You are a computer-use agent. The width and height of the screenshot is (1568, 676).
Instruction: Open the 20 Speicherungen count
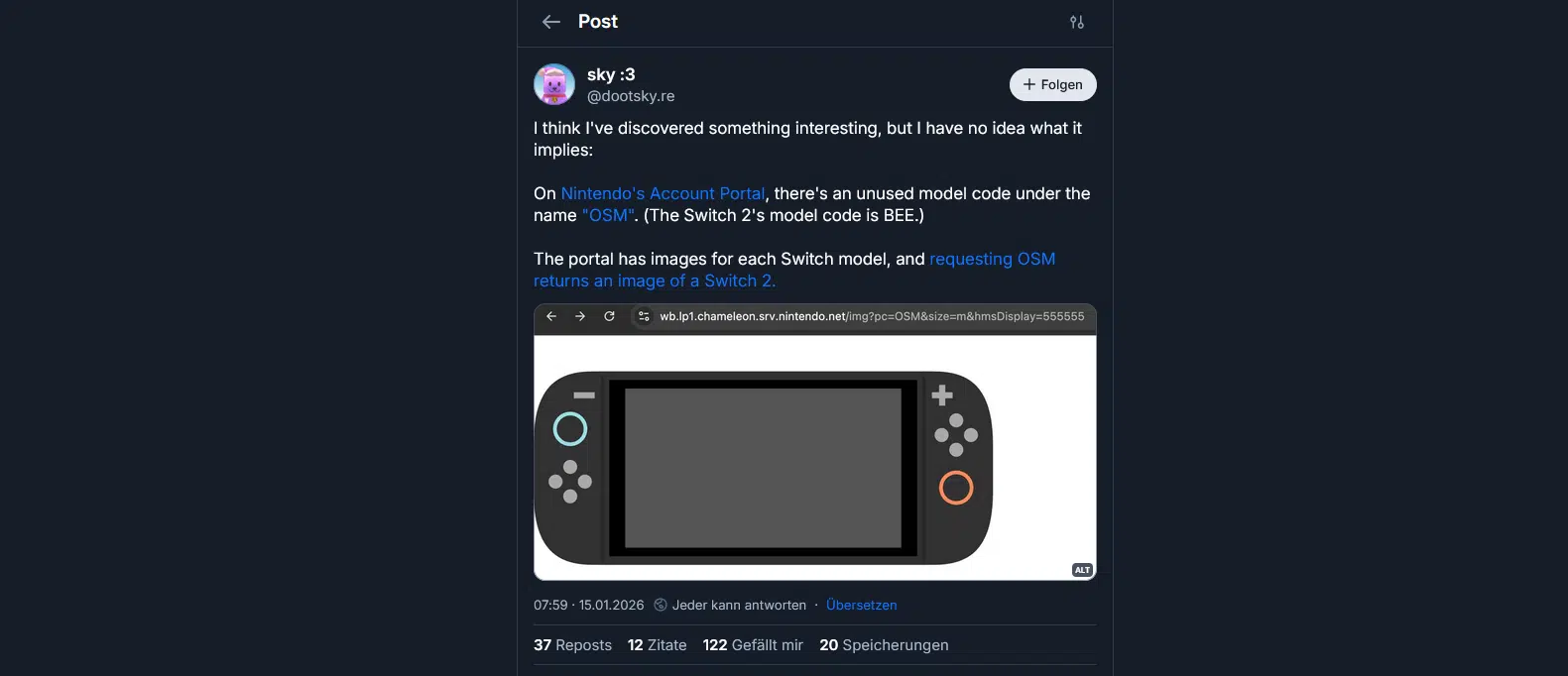pyautogui.click(x=884, y=645)
